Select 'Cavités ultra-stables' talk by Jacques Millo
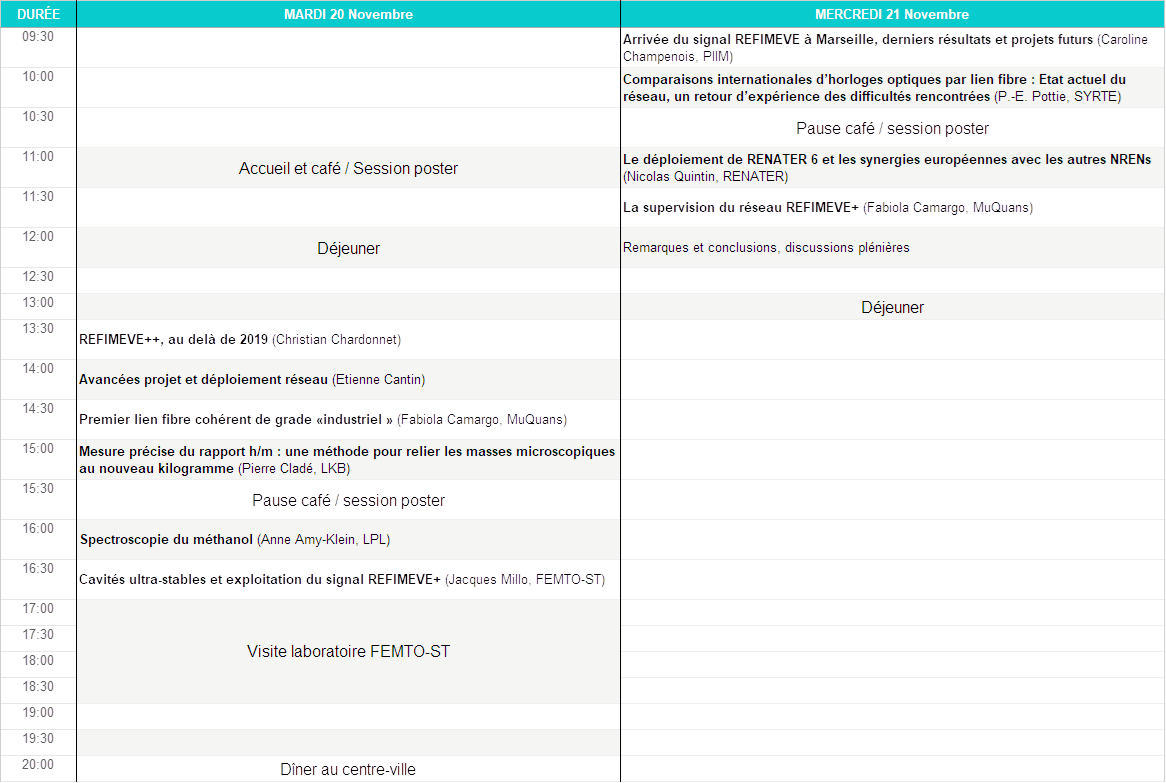Viewport: 1166px width, 783px height. 348,580
